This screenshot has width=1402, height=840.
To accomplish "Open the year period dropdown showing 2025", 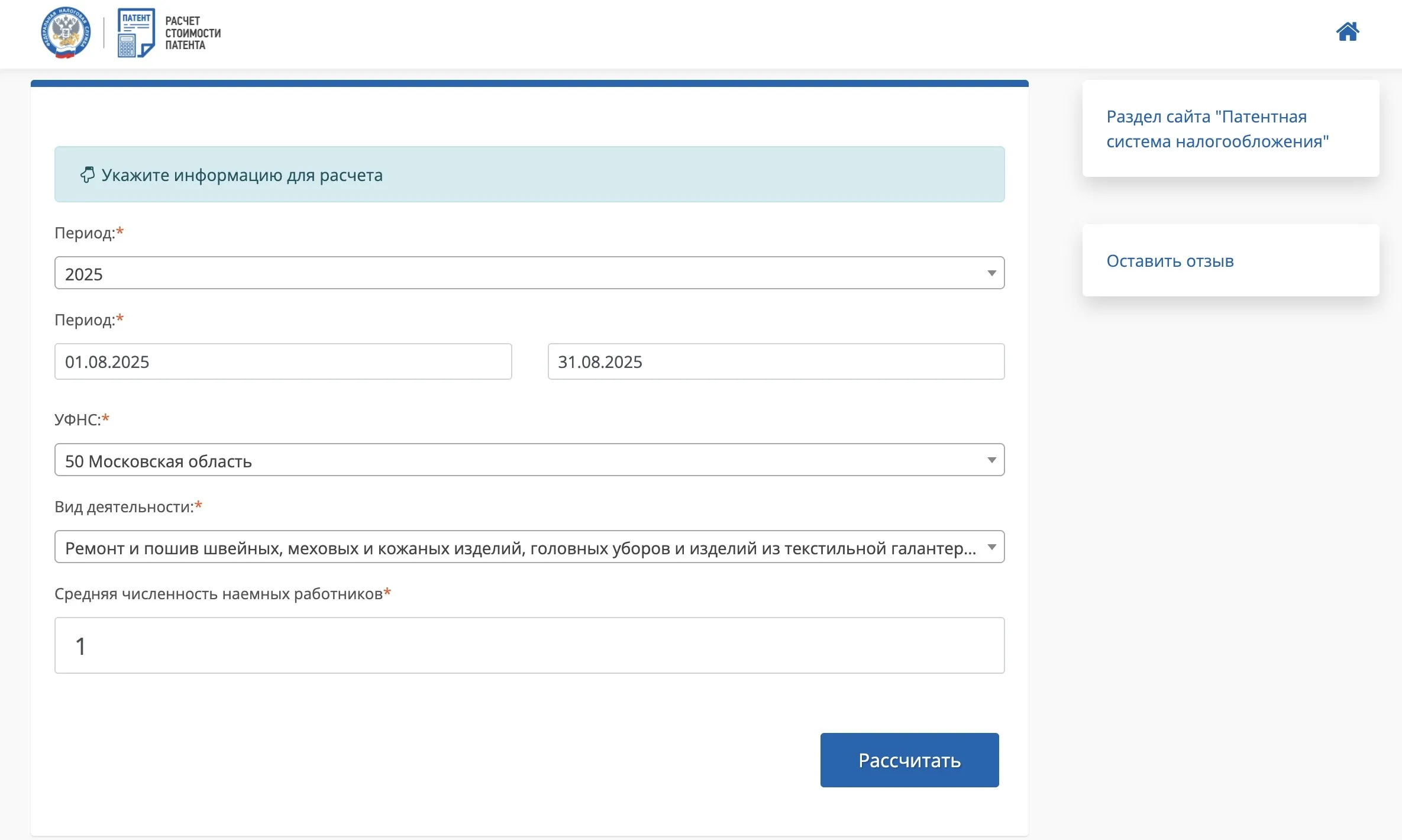I will [x=521, y=273].
